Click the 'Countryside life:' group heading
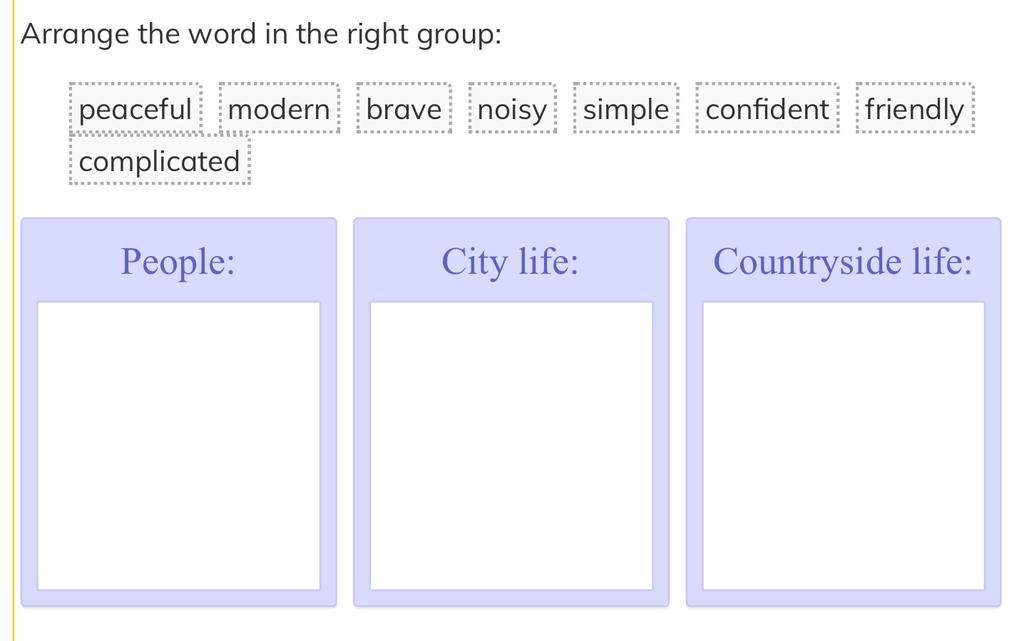Screen dimensions: 1024x641 [x=843, y=262]
